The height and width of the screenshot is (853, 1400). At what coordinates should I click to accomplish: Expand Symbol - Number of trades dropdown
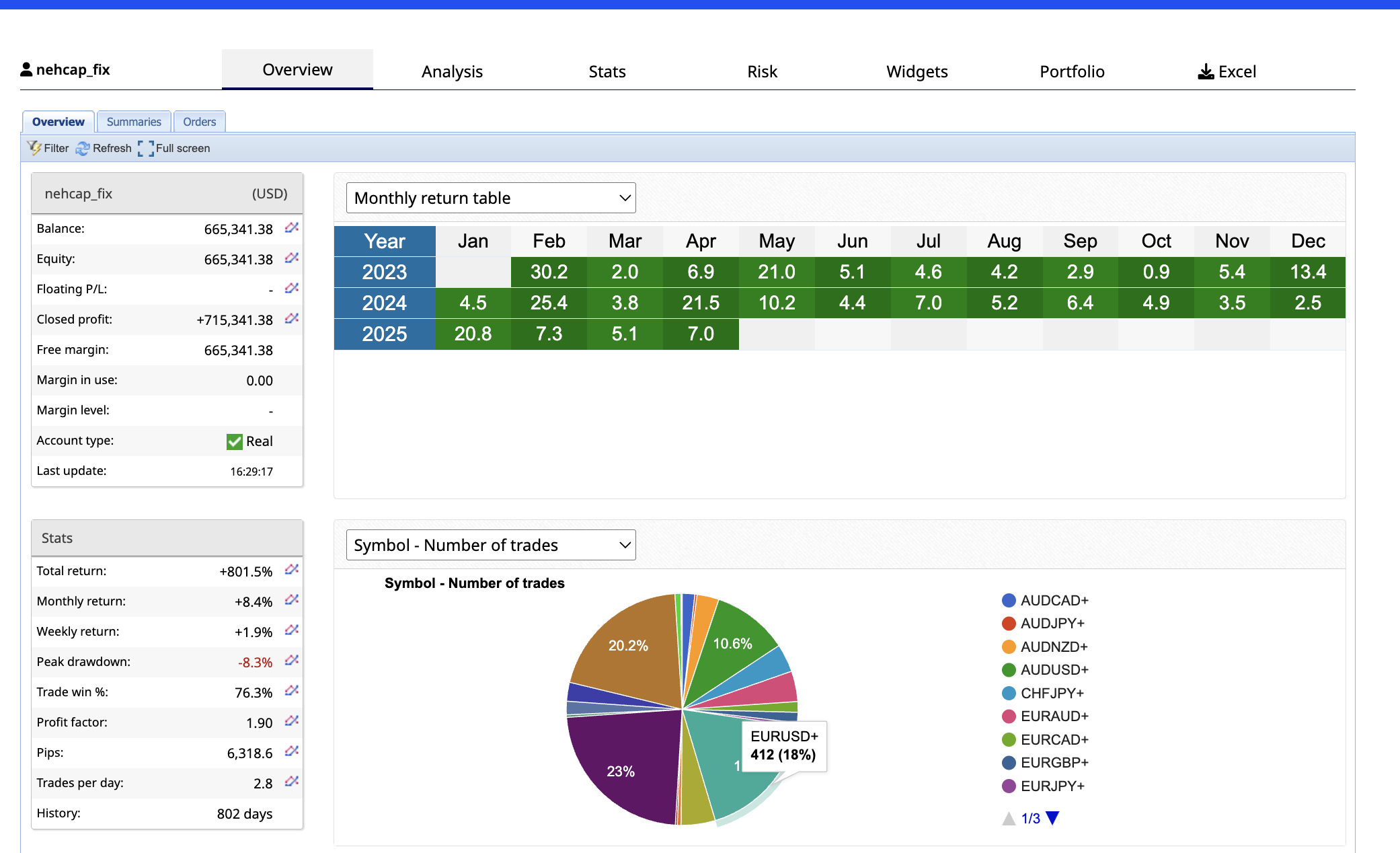(x=490, y=545)
